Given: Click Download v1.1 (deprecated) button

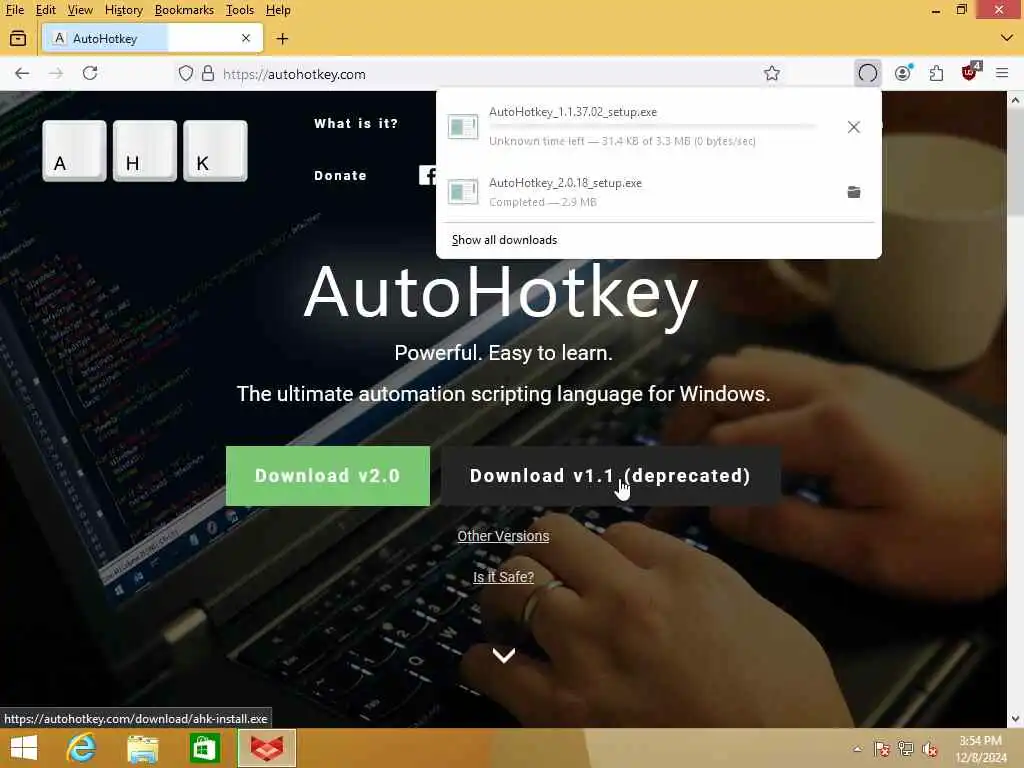Looking at the screenshot, I should pos(611,475).
